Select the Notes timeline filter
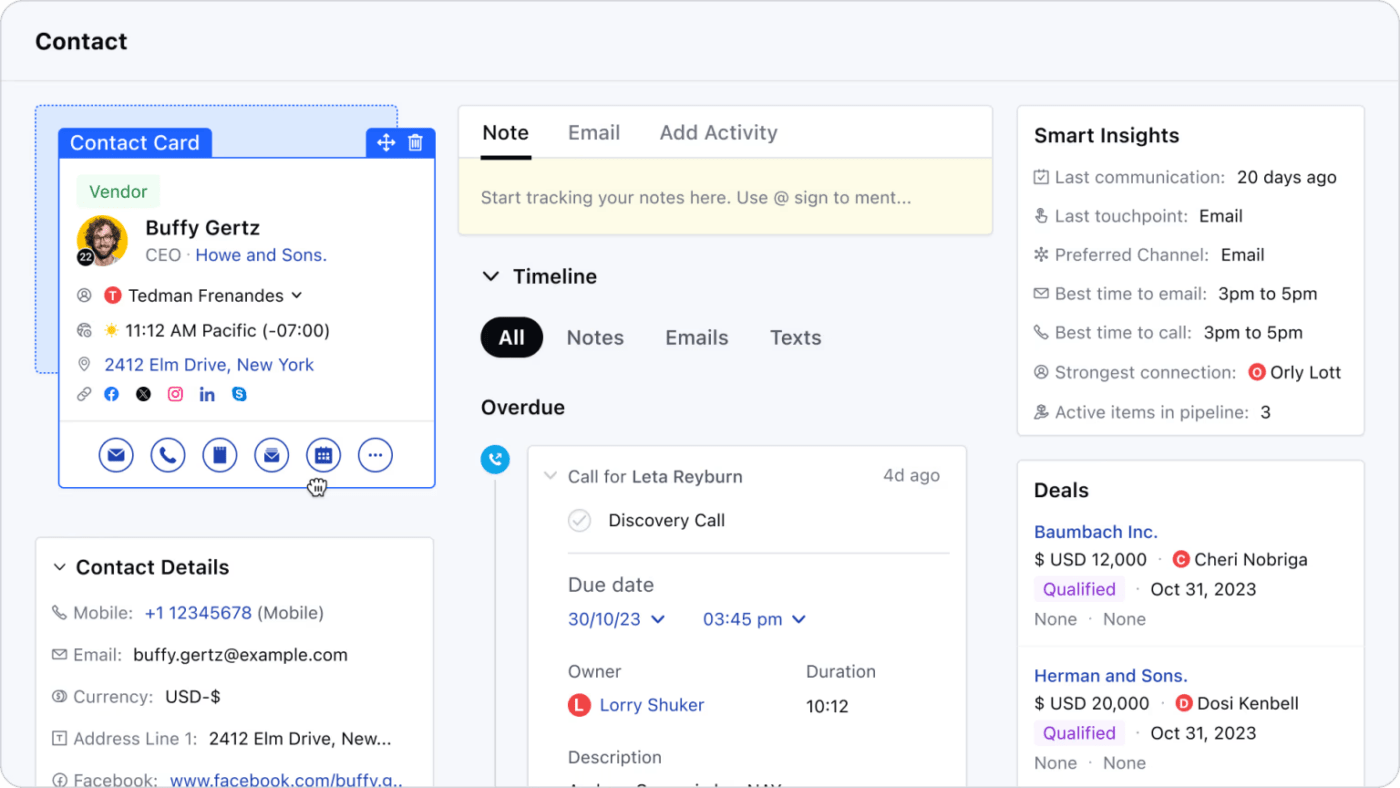The width and height of the screenshot is (1400, 788). pos(595,338)
